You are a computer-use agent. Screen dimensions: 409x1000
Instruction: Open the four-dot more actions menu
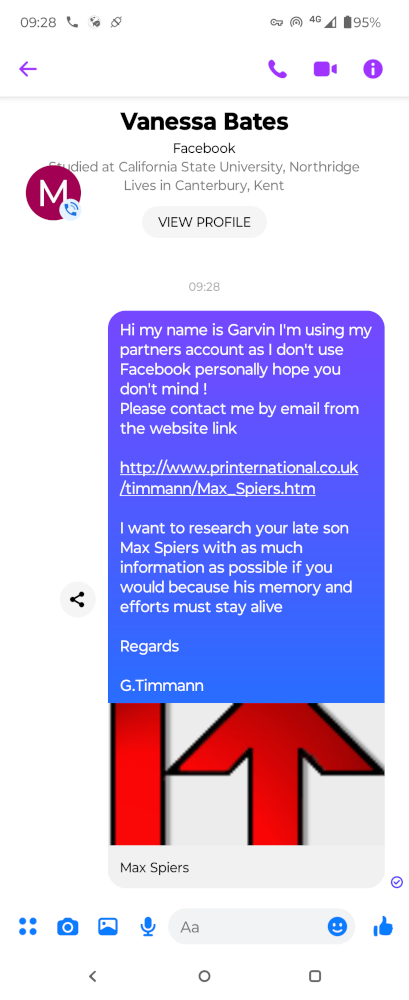pos(27,926)
